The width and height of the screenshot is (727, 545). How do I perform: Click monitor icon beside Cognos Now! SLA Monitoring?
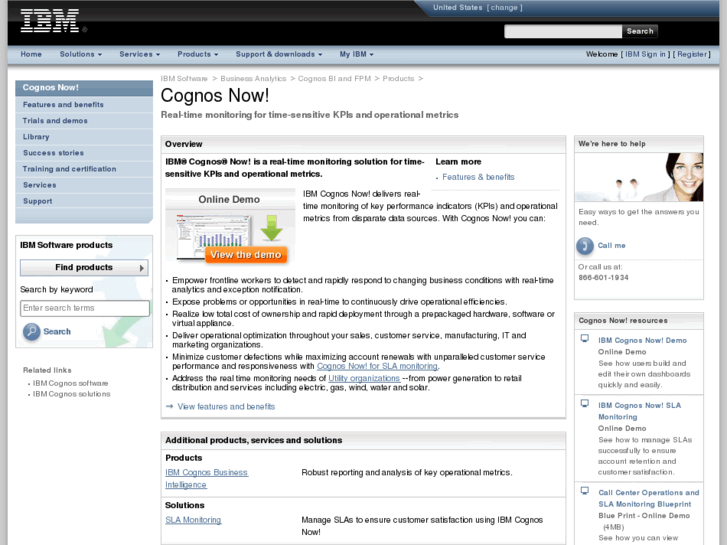tap(585, 404)
